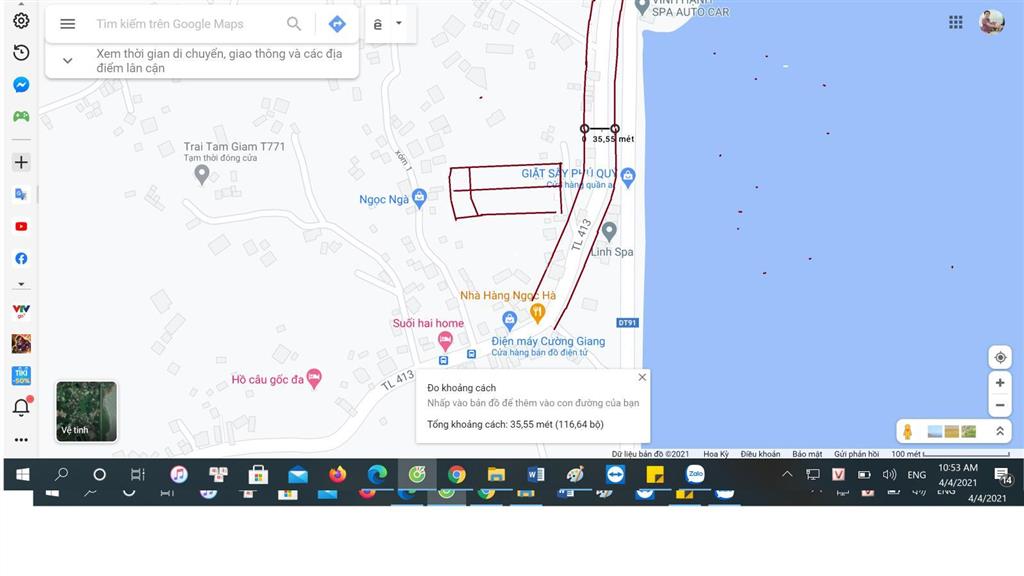
Task: Switch to satellite view (Vệ tinh) thumbnail
Action: point(86,411)
